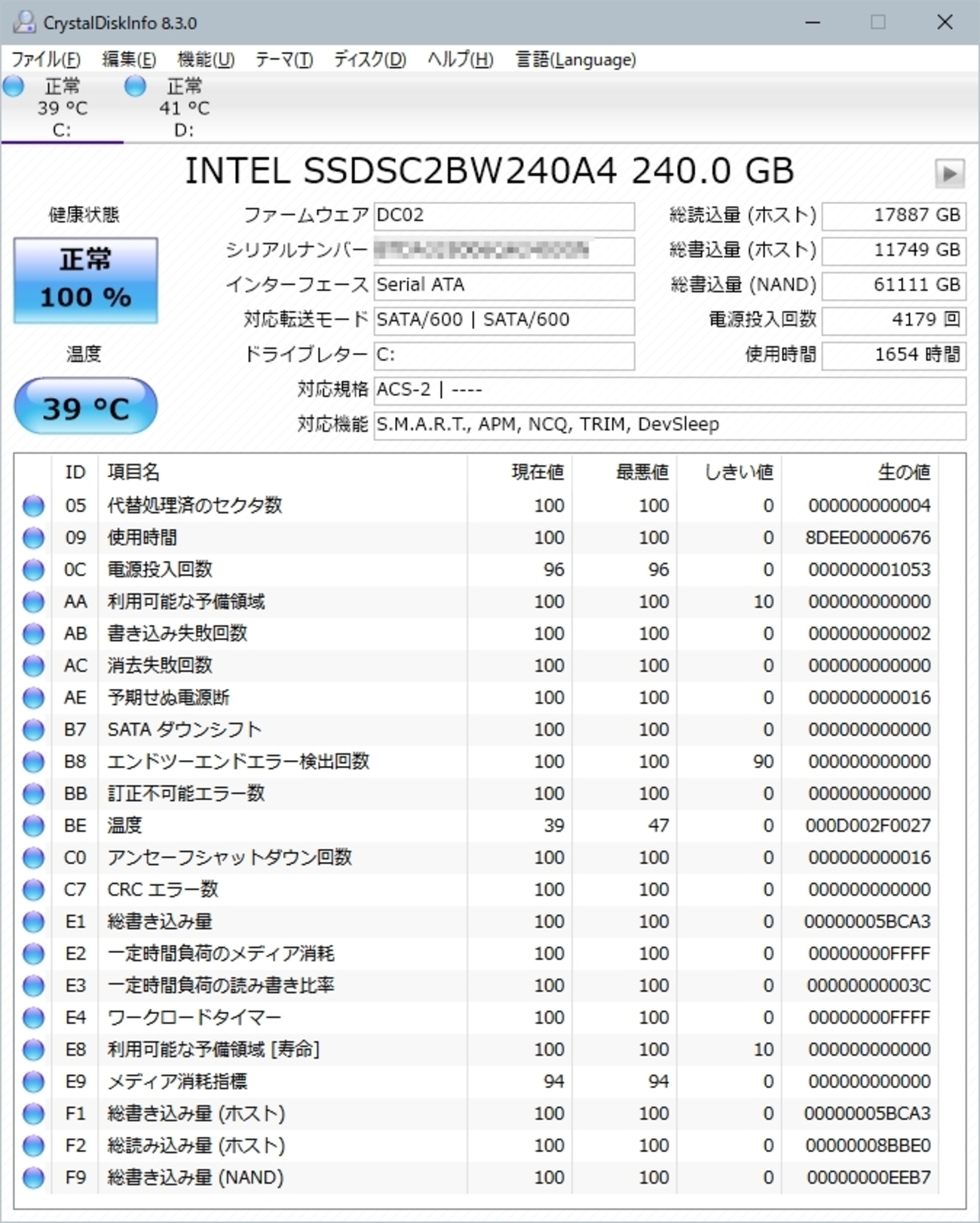Click the status dot for ID F9 row

[x=33, y=1178]
